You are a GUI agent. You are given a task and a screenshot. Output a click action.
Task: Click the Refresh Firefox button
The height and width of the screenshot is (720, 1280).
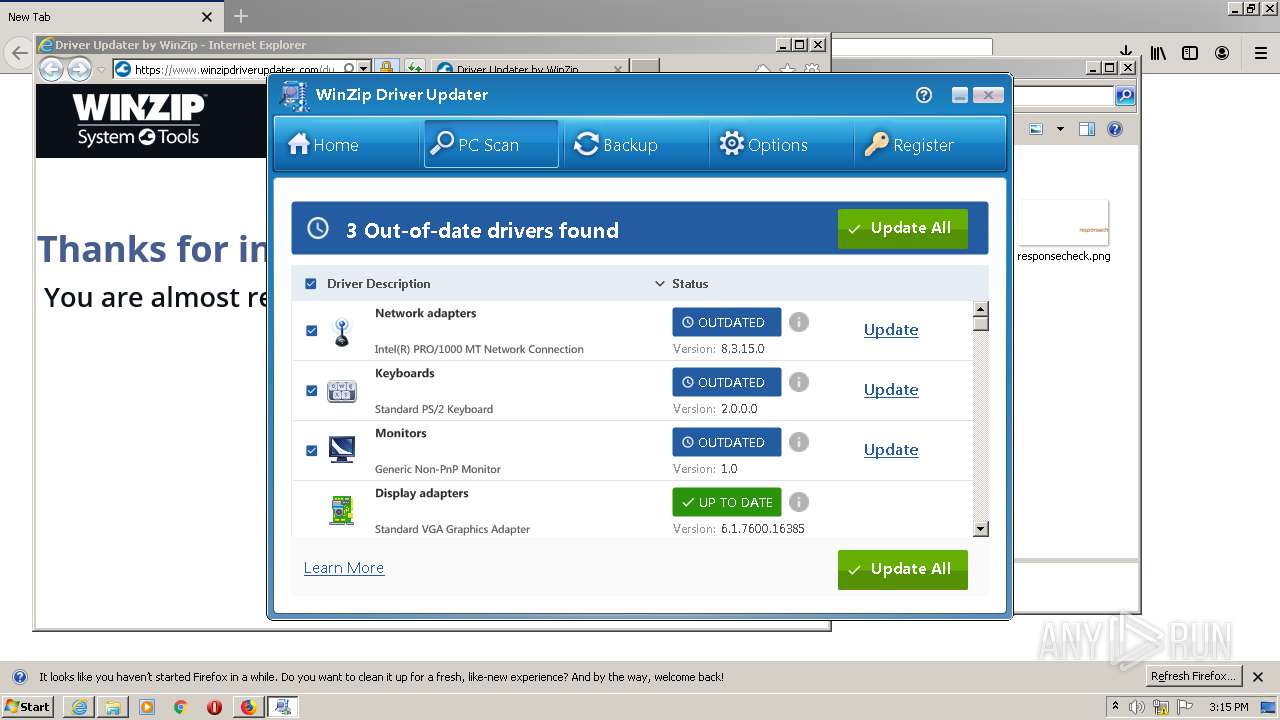point(1193,677)
